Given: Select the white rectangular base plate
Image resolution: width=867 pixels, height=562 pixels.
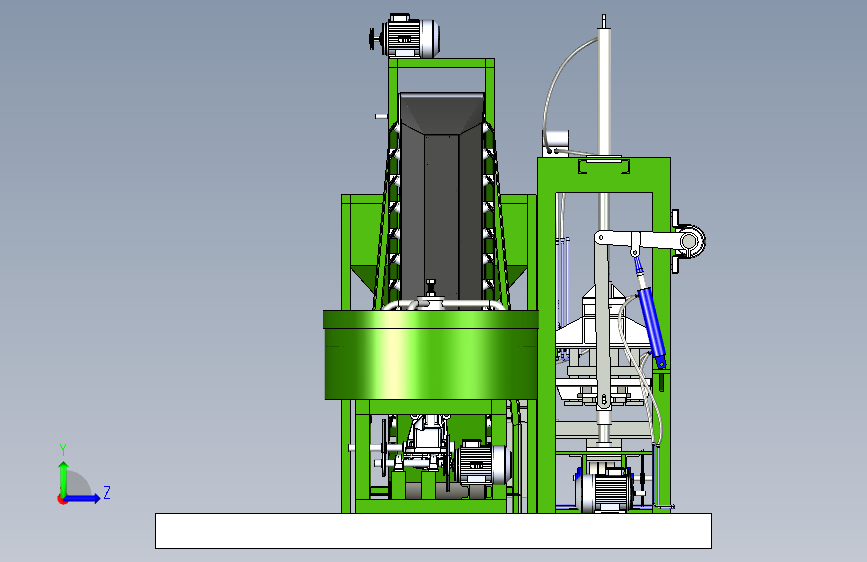Looking at the screenshot, I should point(433,531).
